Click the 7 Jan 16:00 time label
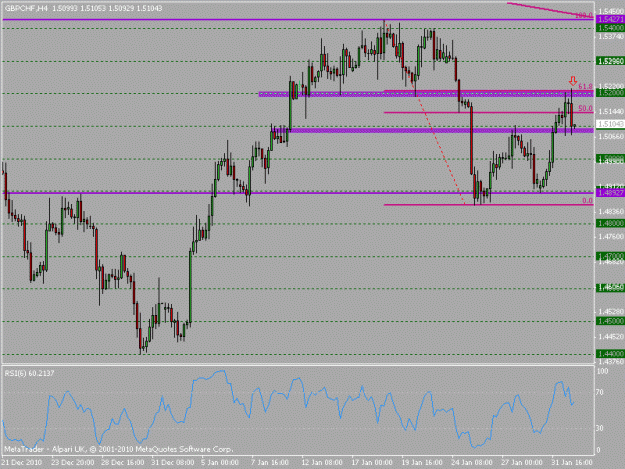 tap(270, 463)
